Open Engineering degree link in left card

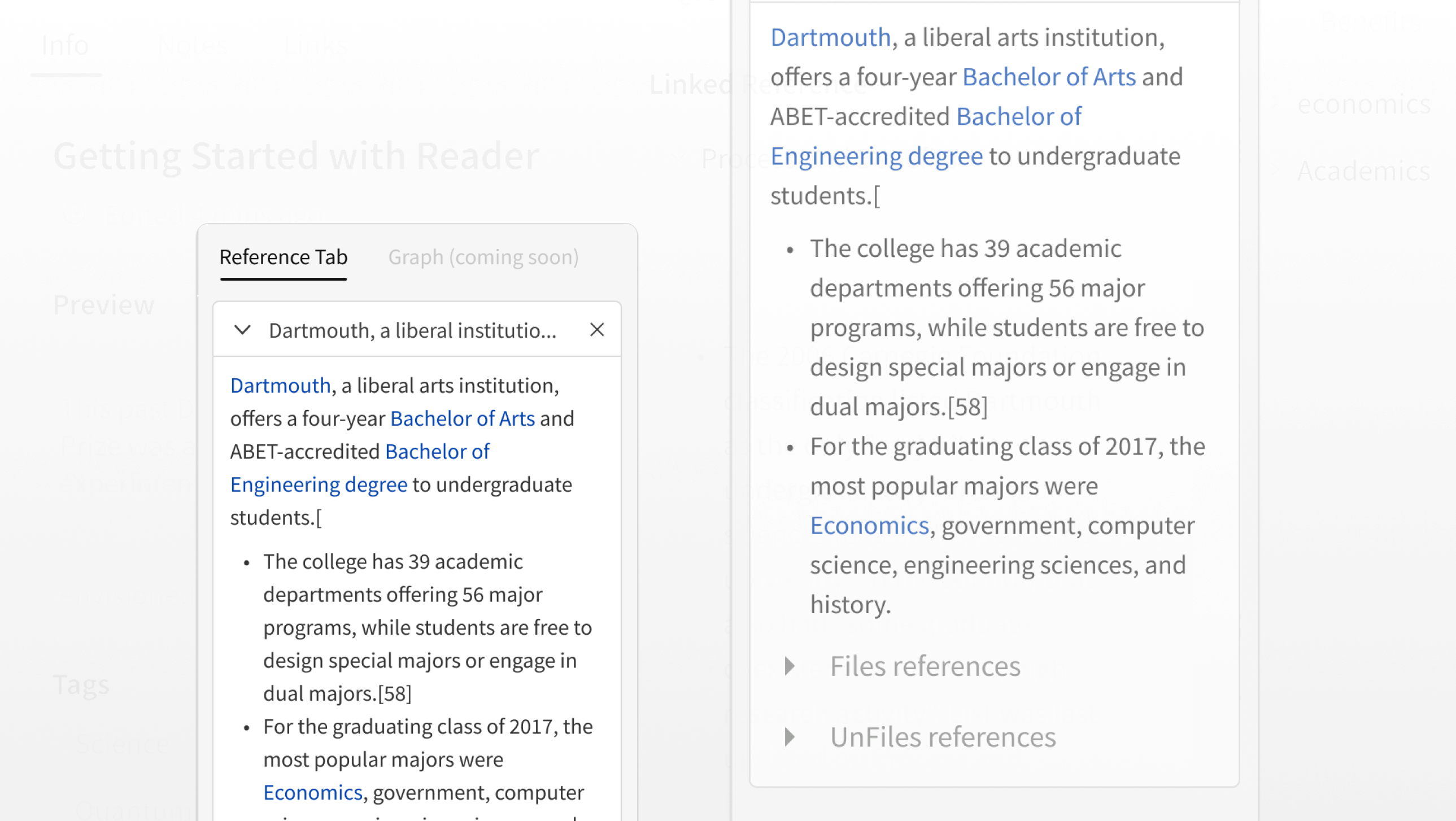[x=318, y=485]
